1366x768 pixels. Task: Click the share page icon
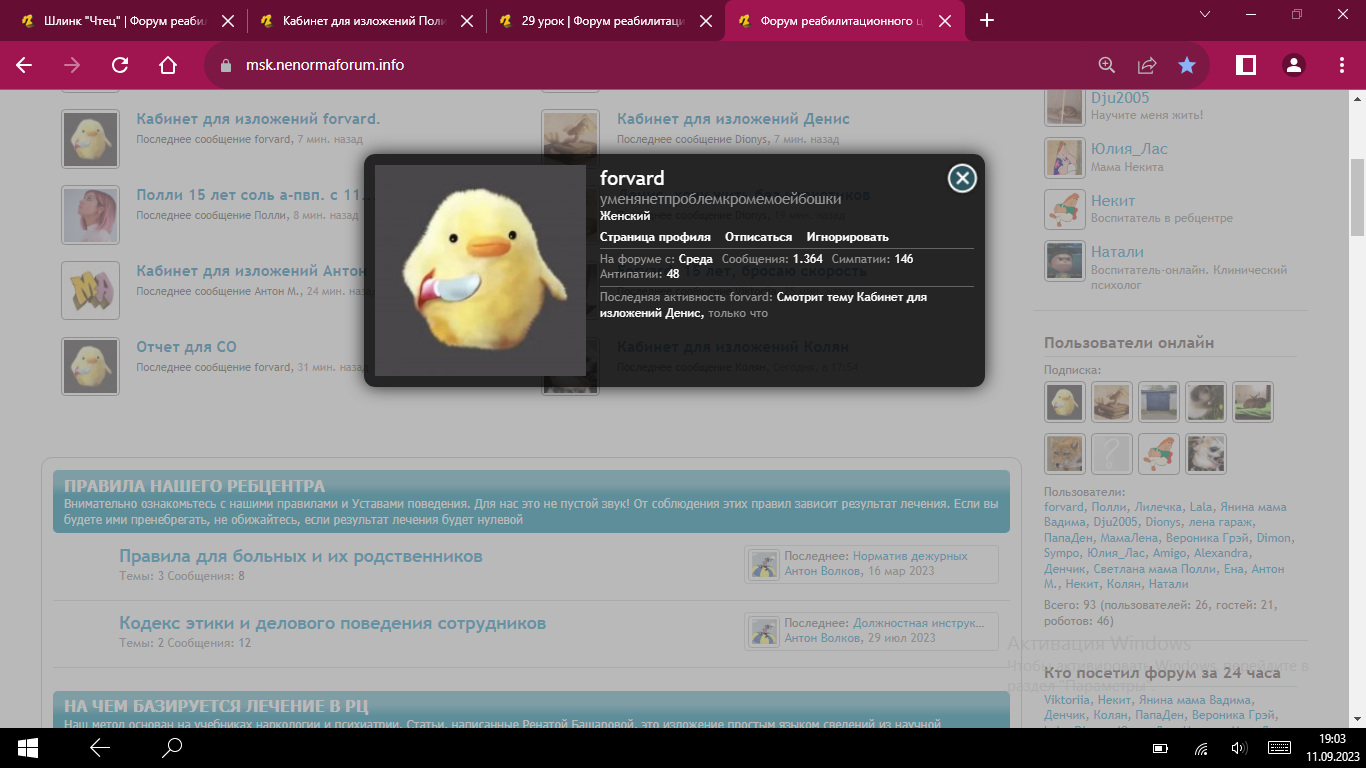1147,65
